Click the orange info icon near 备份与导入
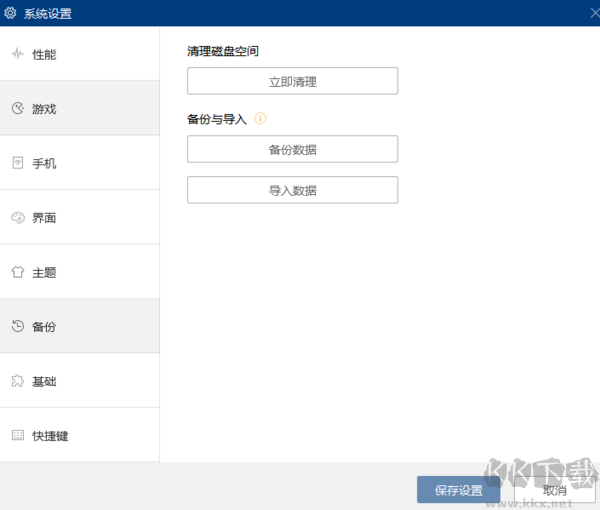 [x=260, y=118]
